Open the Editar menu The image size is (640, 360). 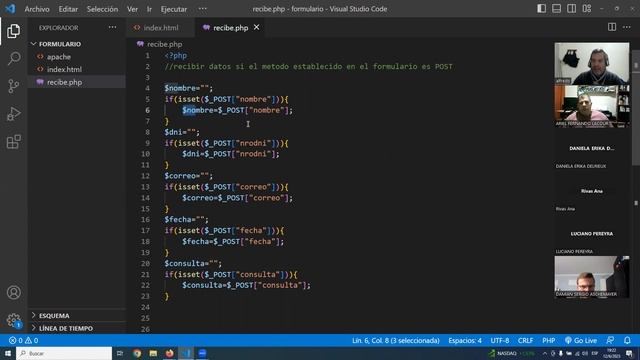tap(68, 9)
